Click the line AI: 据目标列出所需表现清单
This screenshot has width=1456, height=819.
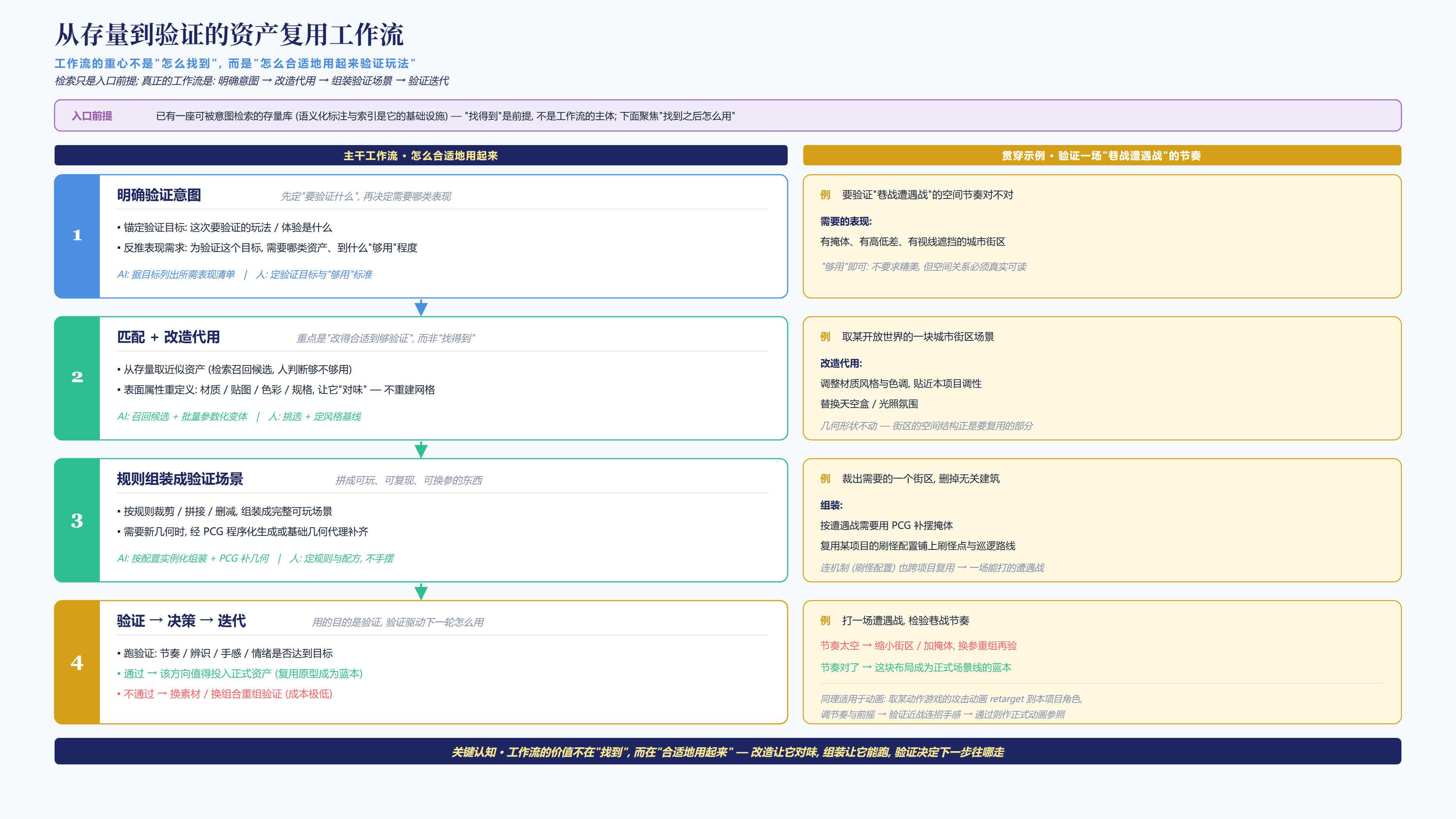pos(176,274)
